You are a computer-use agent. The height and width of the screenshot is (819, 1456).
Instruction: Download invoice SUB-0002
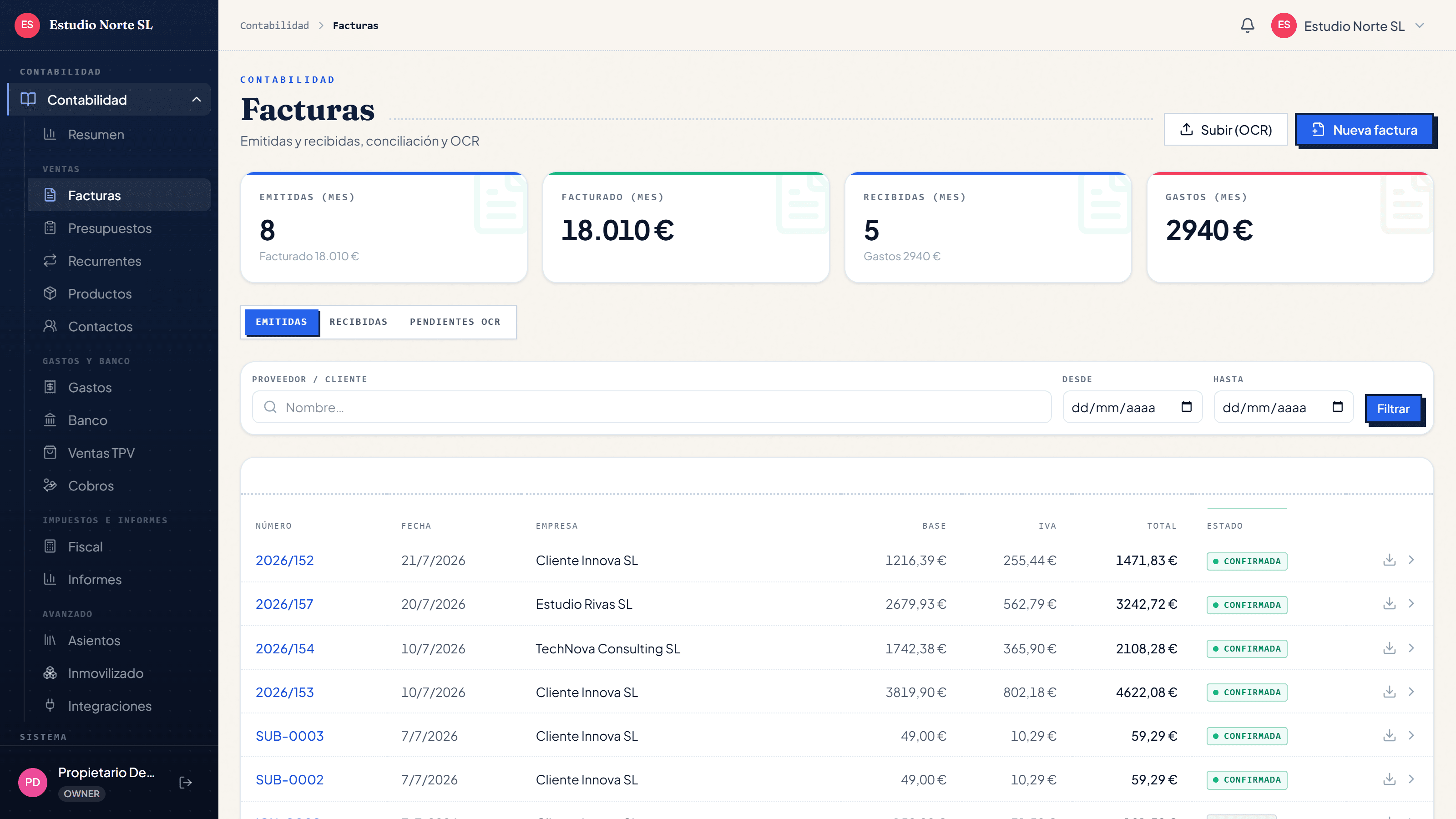[x=1389, y=779]
